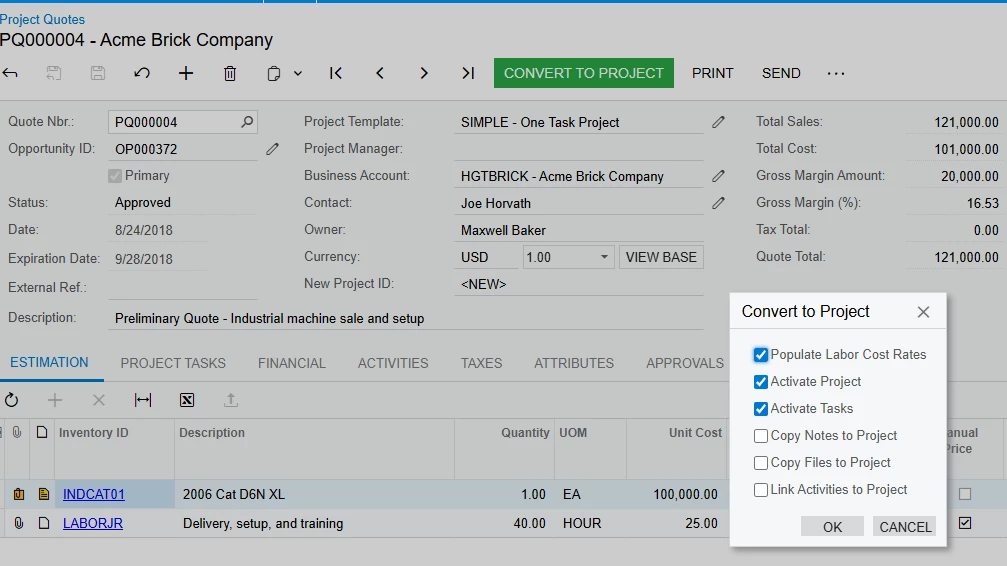Go to the first record
Screen dimensions: 1007x566
tap(335, 73)
